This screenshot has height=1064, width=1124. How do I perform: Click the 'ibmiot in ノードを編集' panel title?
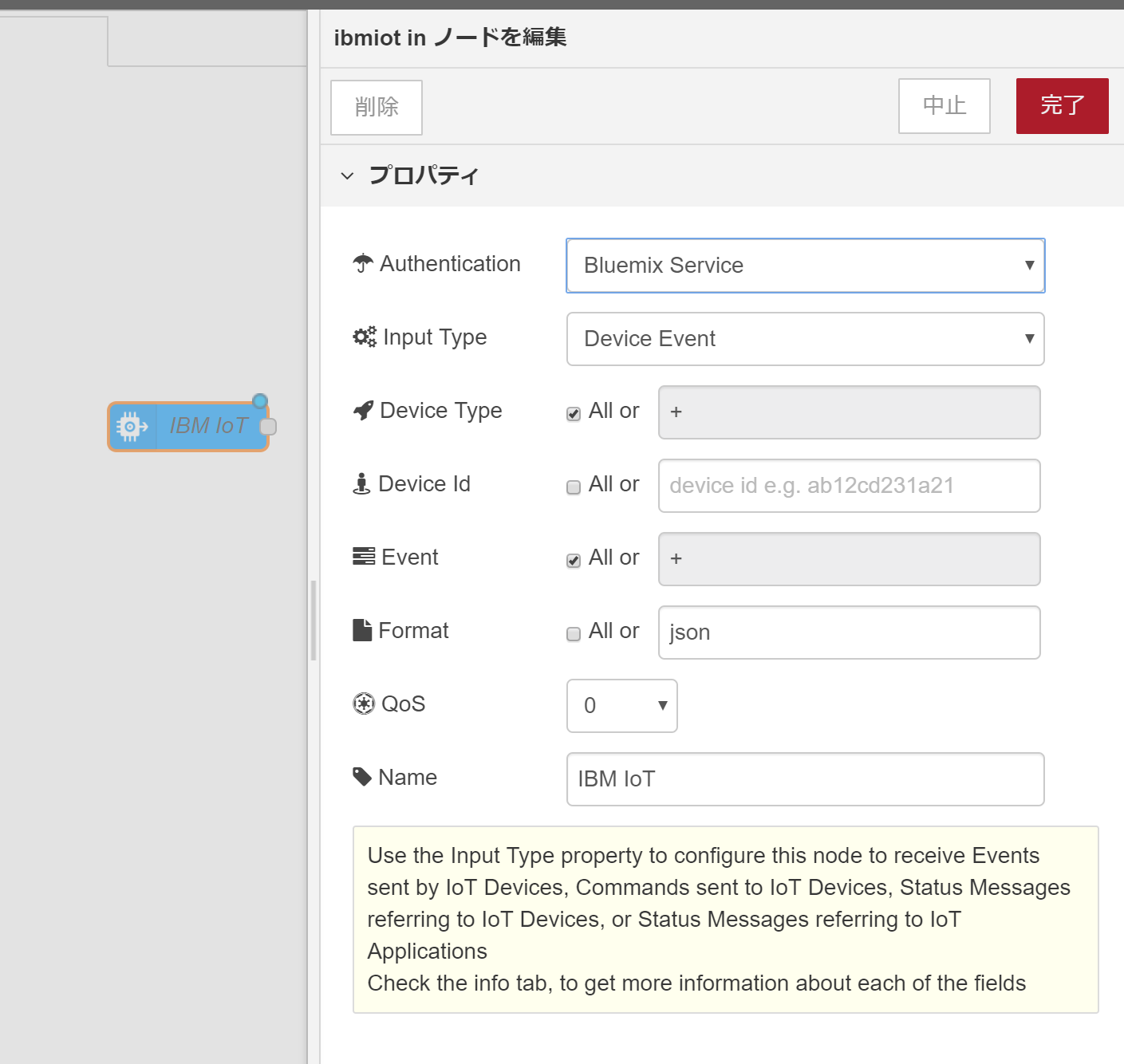pyautogui.click(x=450, y=37)
